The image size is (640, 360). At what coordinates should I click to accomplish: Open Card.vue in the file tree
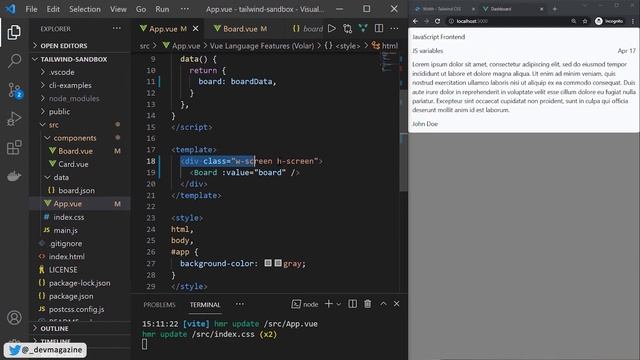[73, 164]
